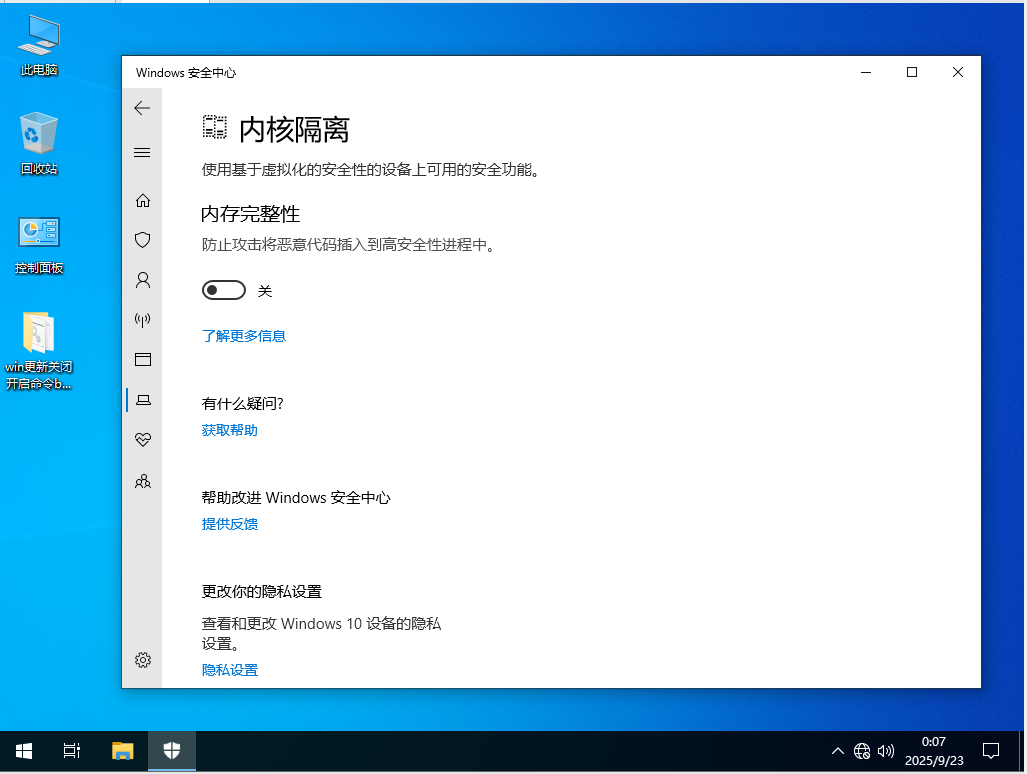1027x774 pixels.
Task: Click the 防止攻击将恶意代码插入 description text
Action: click(349, 245)
